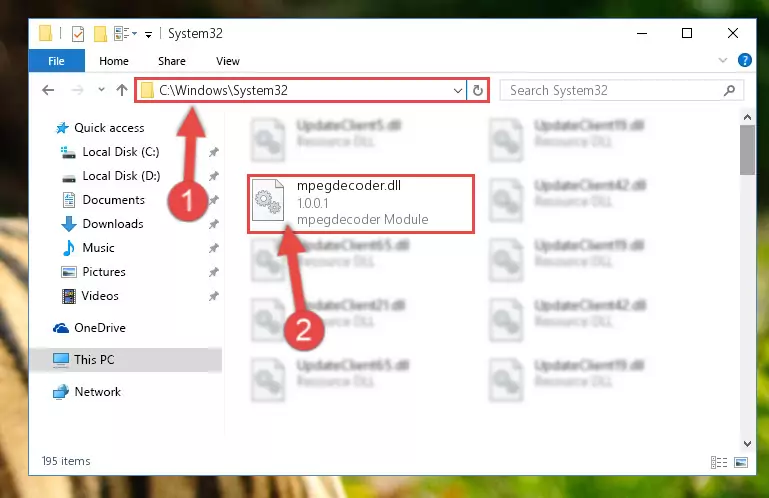Expand the address bar history dropdown
The image size is (769, 498).
pyautogui.click(x=458, y=91)
